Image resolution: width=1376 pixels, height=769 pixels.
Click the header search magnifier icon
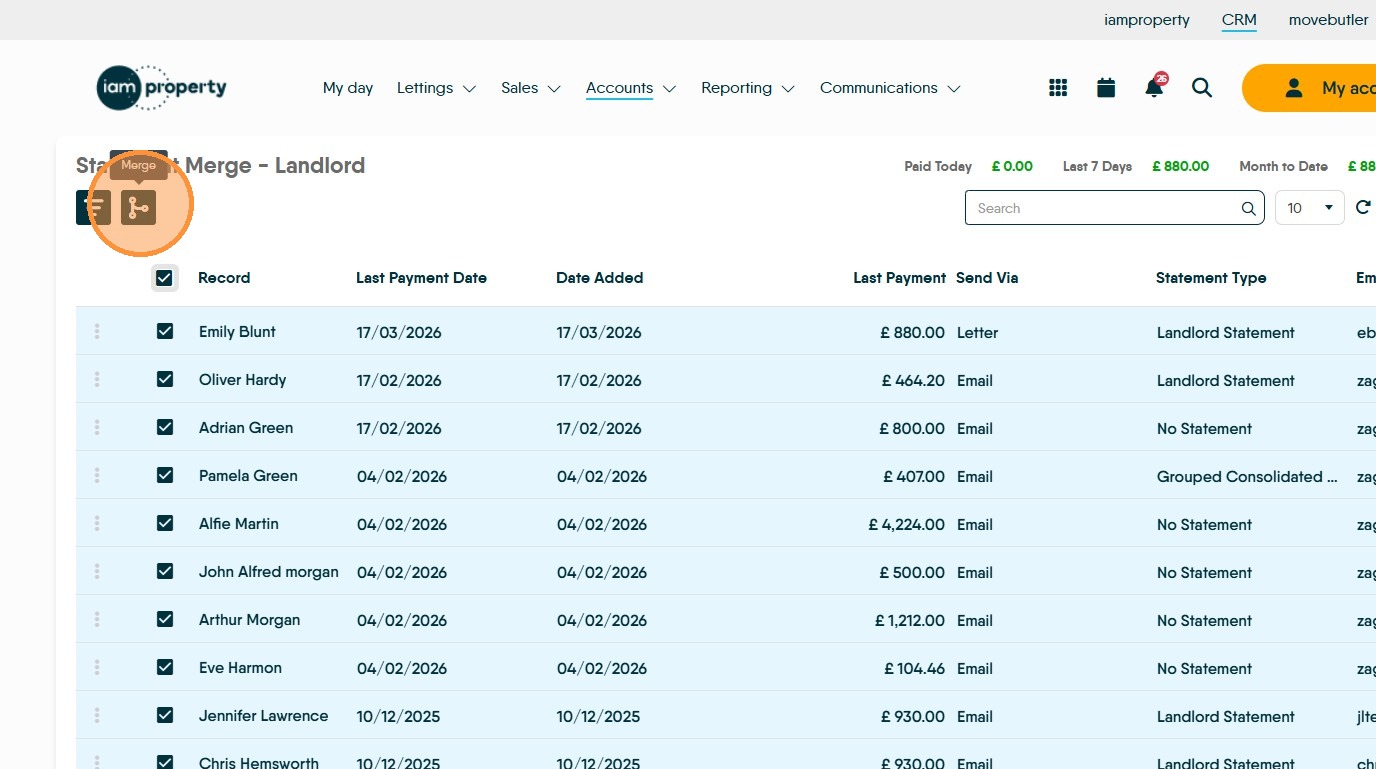click(1202, 88)
